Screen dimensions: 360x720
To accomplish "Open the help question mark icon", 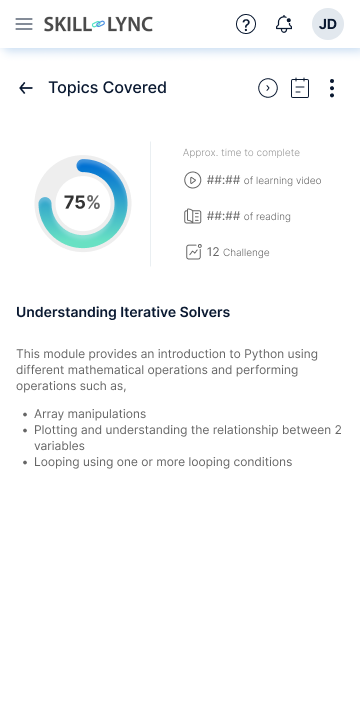I will (246, 24).
